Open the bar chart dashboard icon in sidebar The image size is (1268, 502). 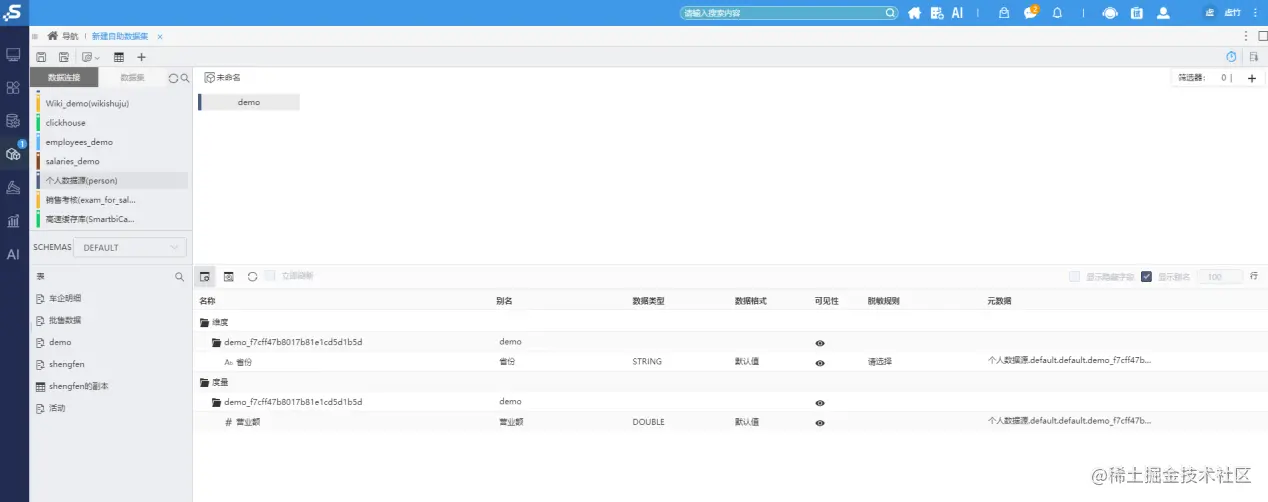(x=13, y=221)
